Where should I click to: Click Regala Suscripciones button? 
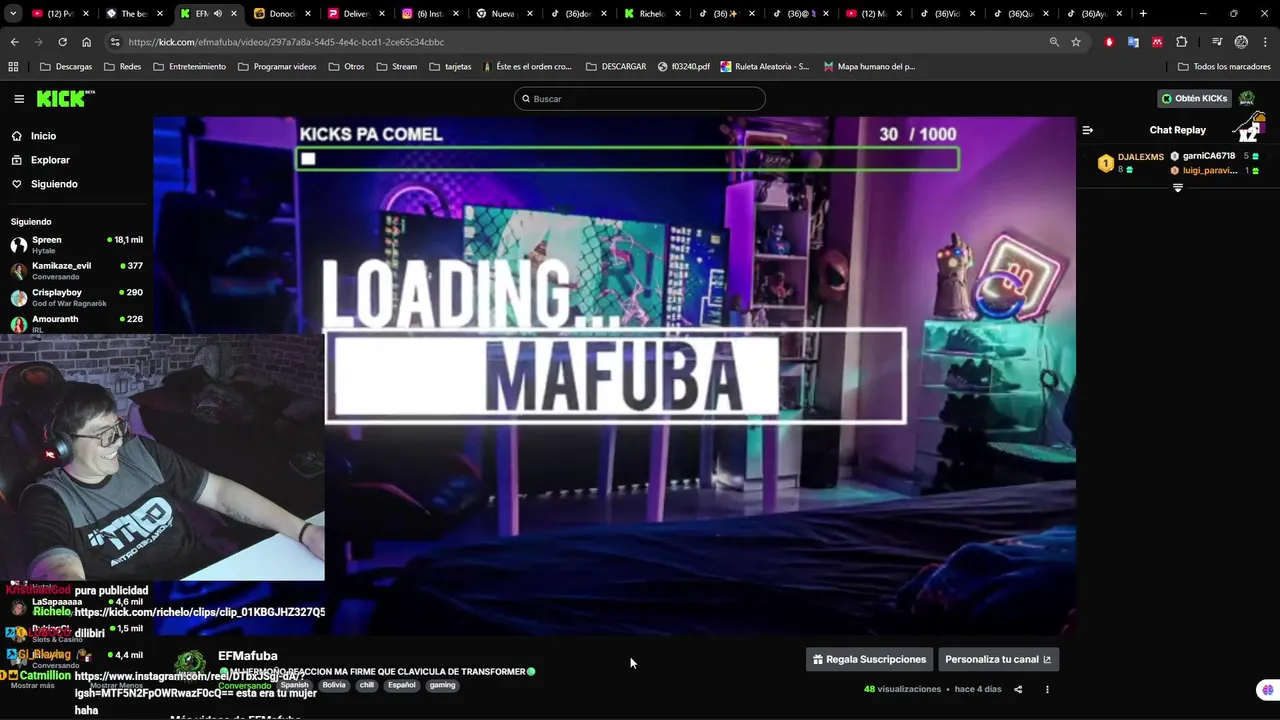[x=869, y=659]
